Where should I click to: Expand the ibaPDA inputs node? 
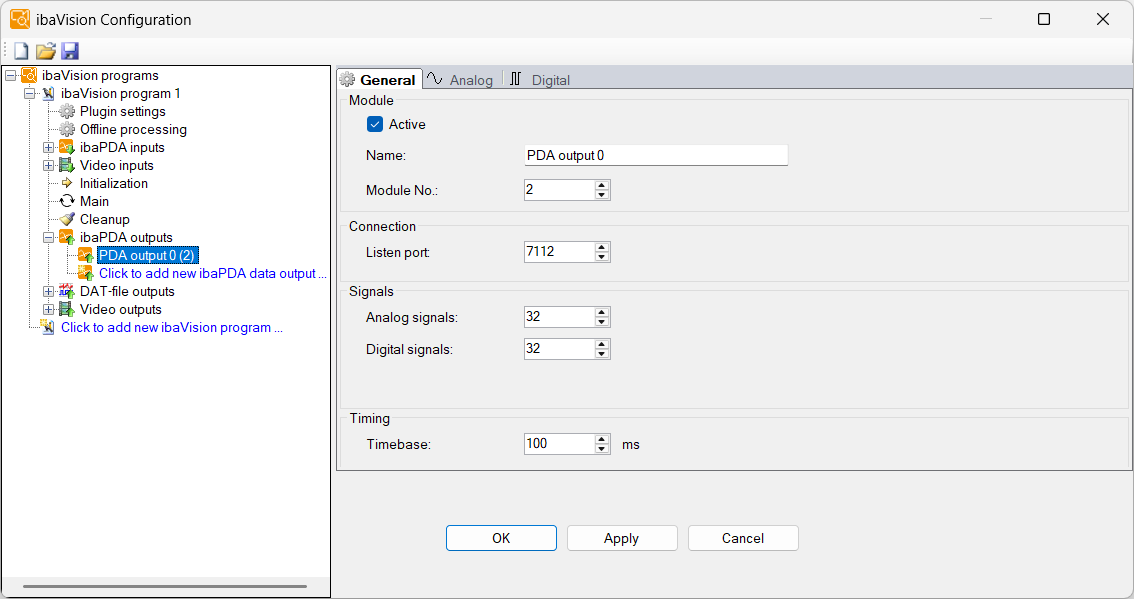point(48,148)
